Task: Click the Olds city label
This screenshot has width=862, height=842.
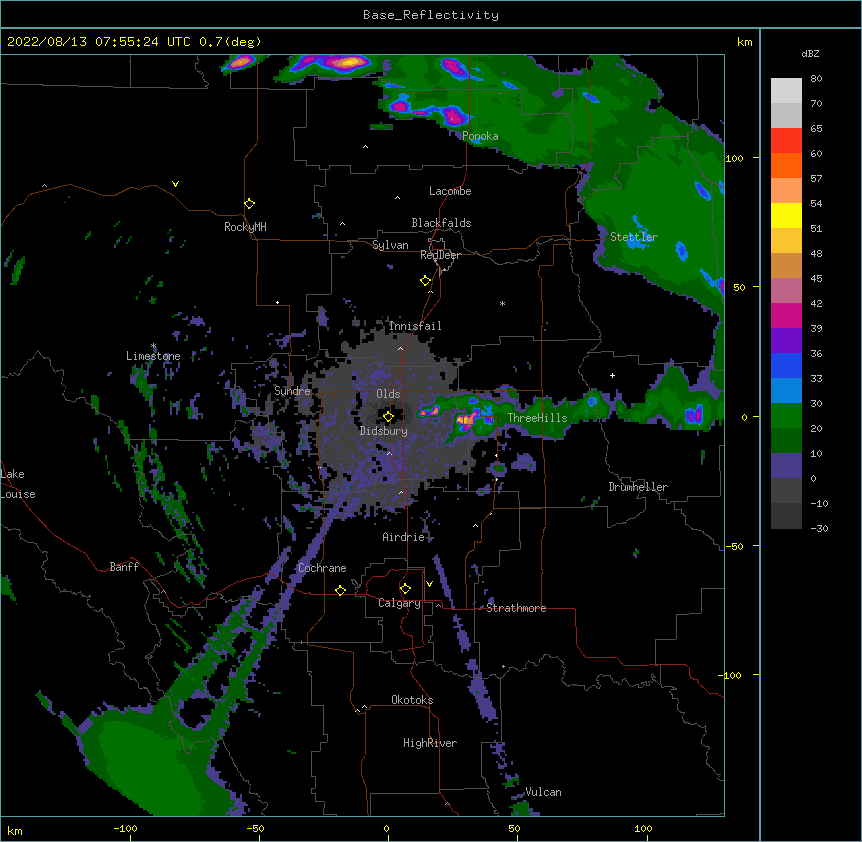Action: (388, 394)
